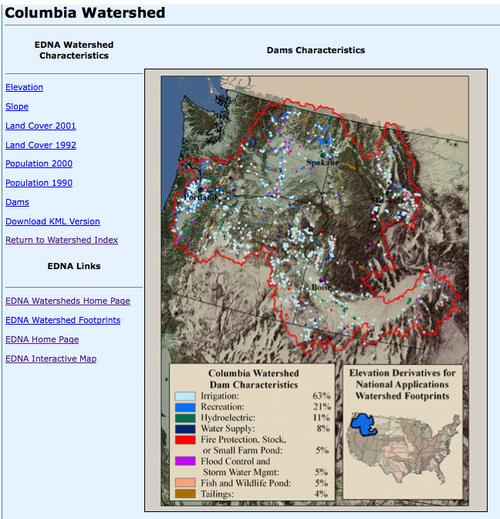The image size is (500, 519).
Task: Click the Hydroelectric 11% legend value
Action: click(321, 417)
